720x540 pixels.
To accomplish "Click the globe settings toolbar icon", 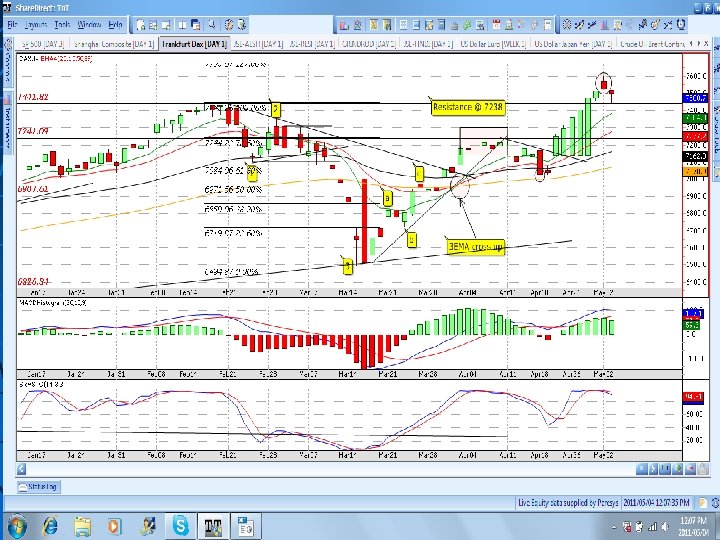I will coord(229,25).
